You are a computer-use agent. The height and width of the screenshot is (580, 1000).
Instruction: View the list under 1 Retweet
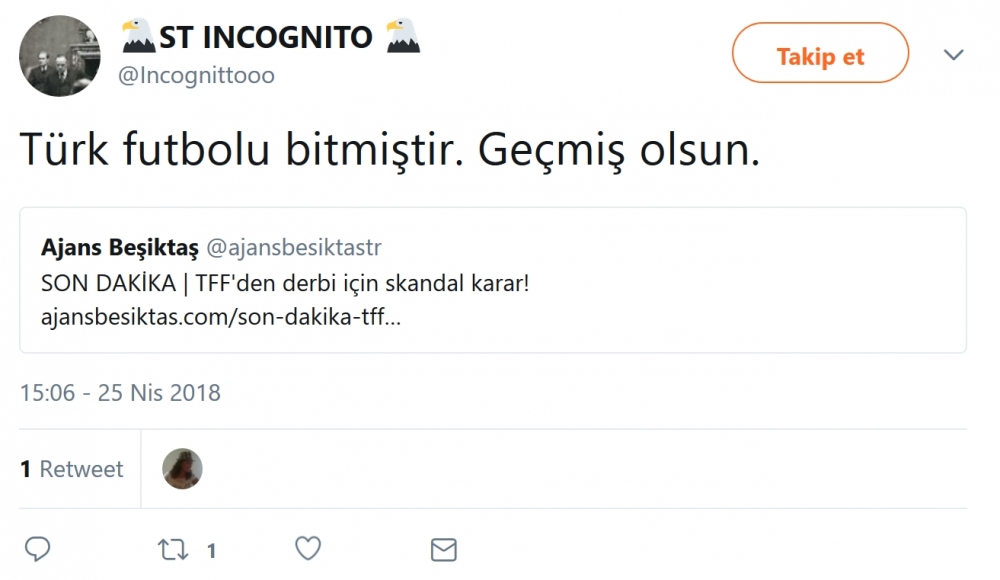coord(72,469)
